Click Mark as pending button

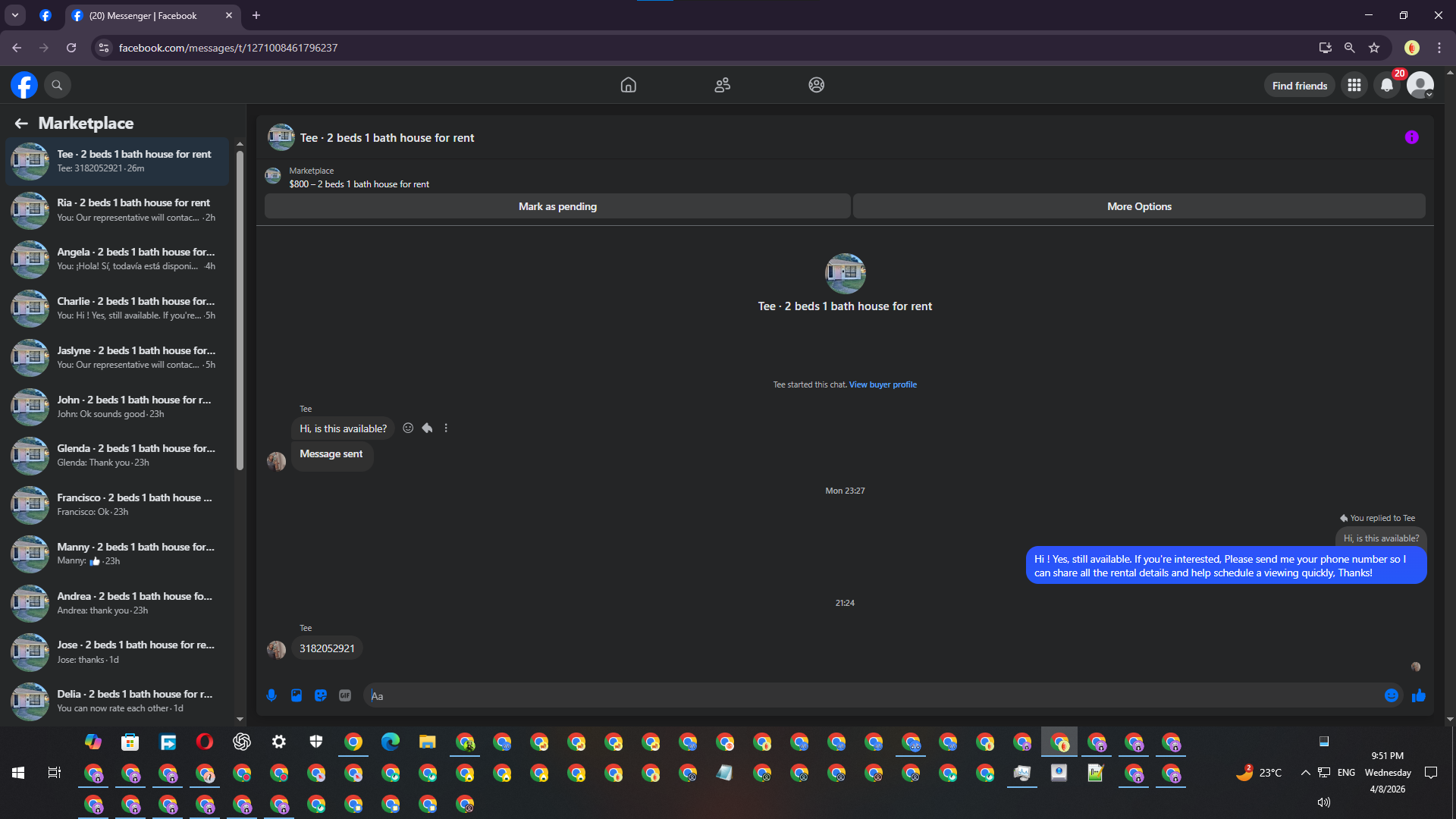tap(557, 206)
